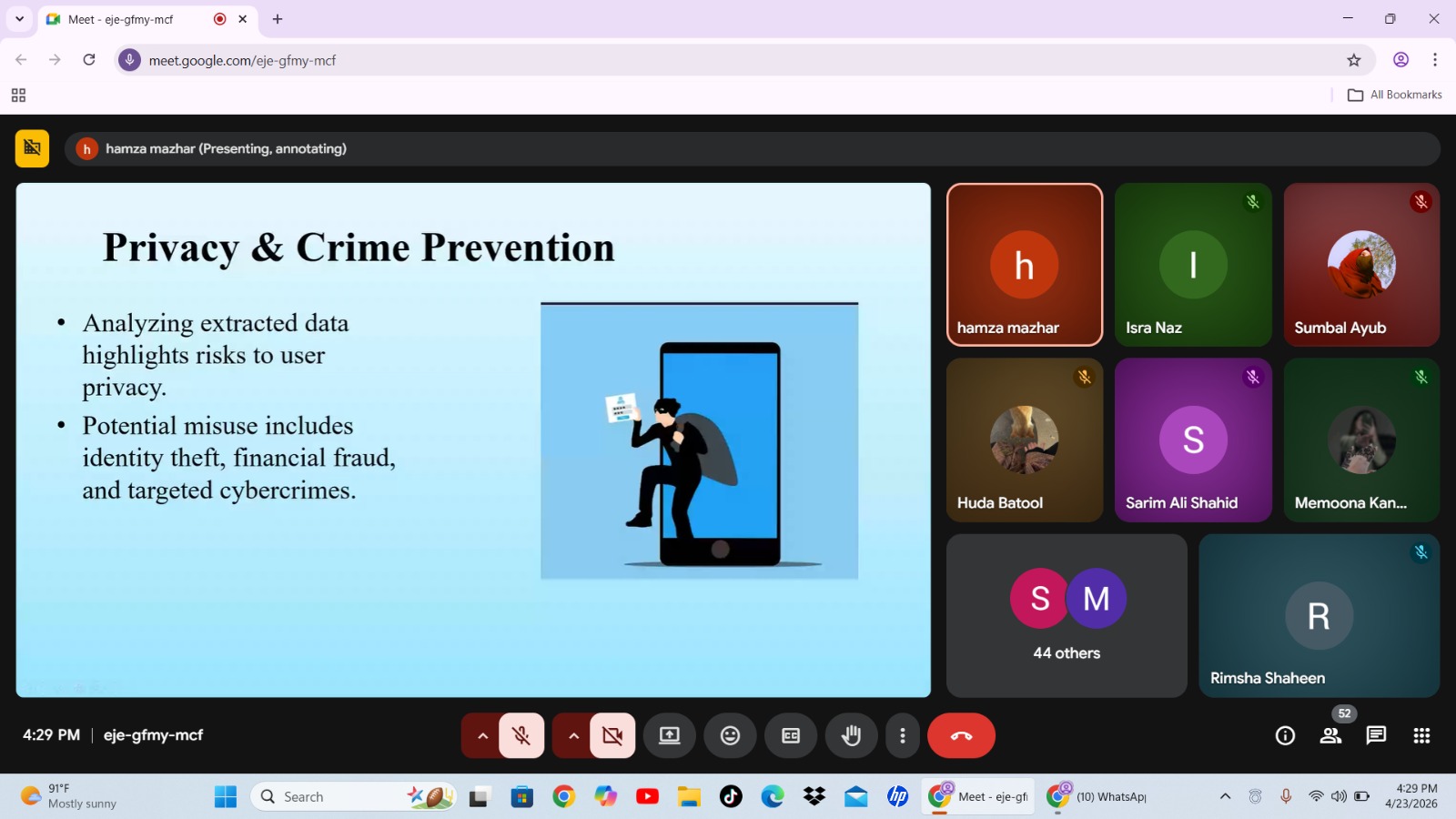Screen dimensions: 1456x819
Task: Open WhatsApp from the Windows taskbar
Action: (x=1097, y=796)
